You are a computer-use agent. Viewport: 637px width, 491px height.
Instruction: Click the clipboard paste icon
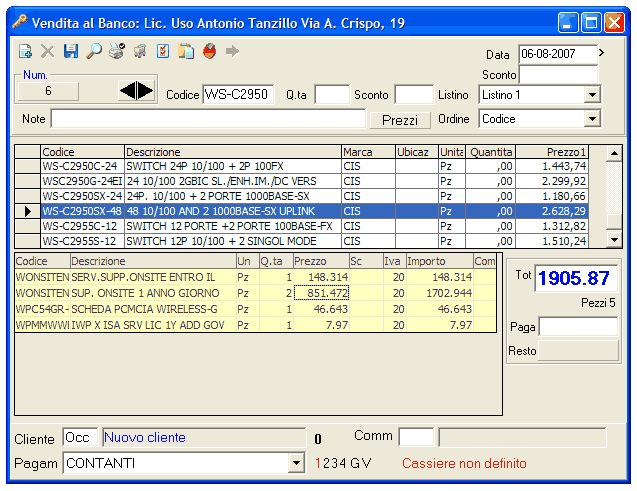click(x=186, y=52)
